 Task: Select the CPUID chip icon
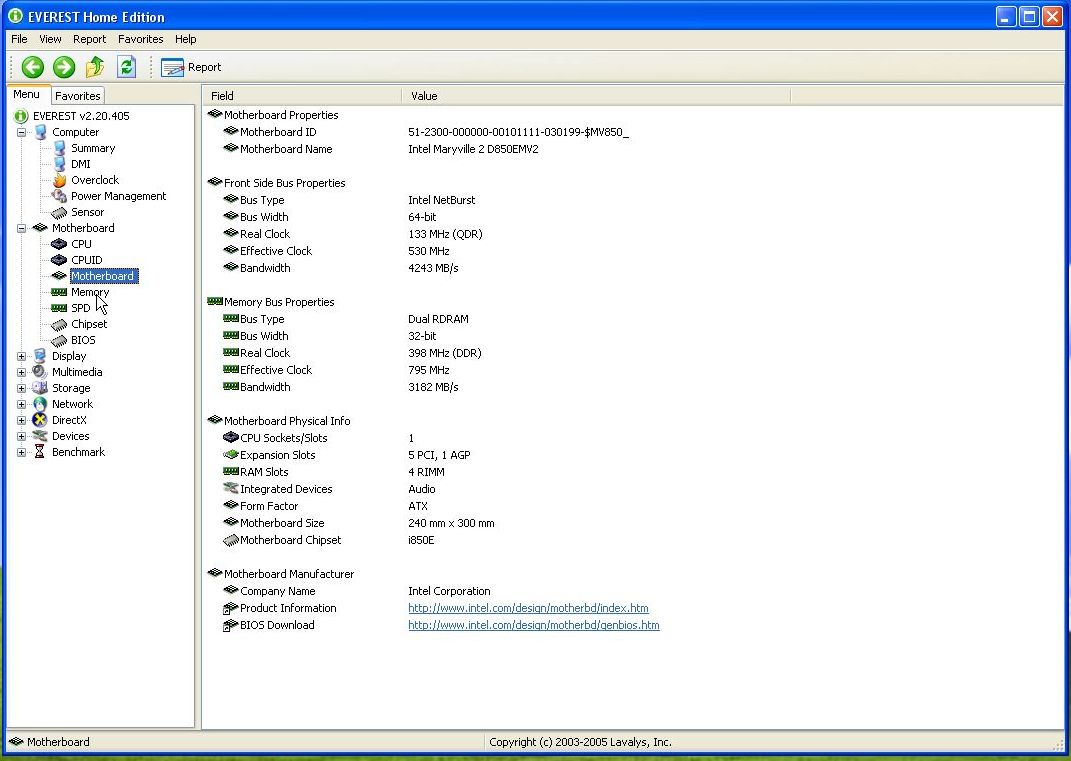tap(59, 260)
